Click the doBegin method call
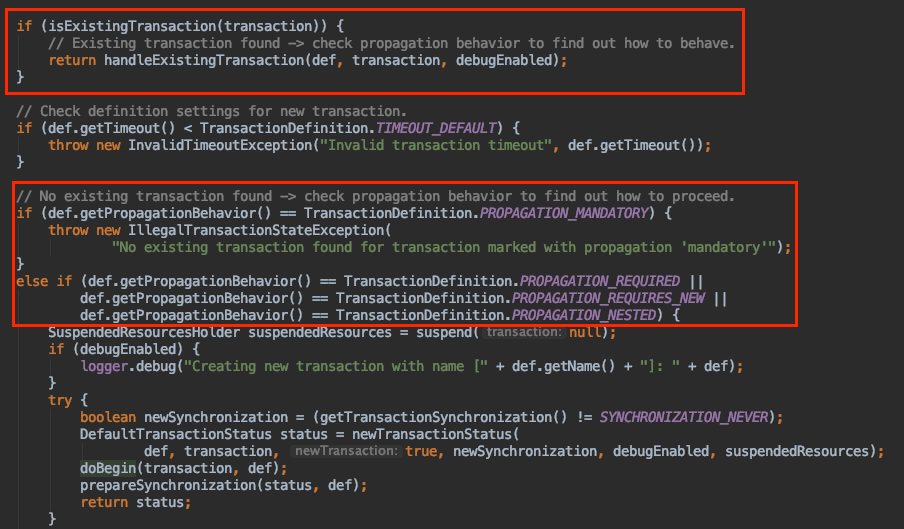The width and height of the screenshot is (904, 529). tap(108, 468)
